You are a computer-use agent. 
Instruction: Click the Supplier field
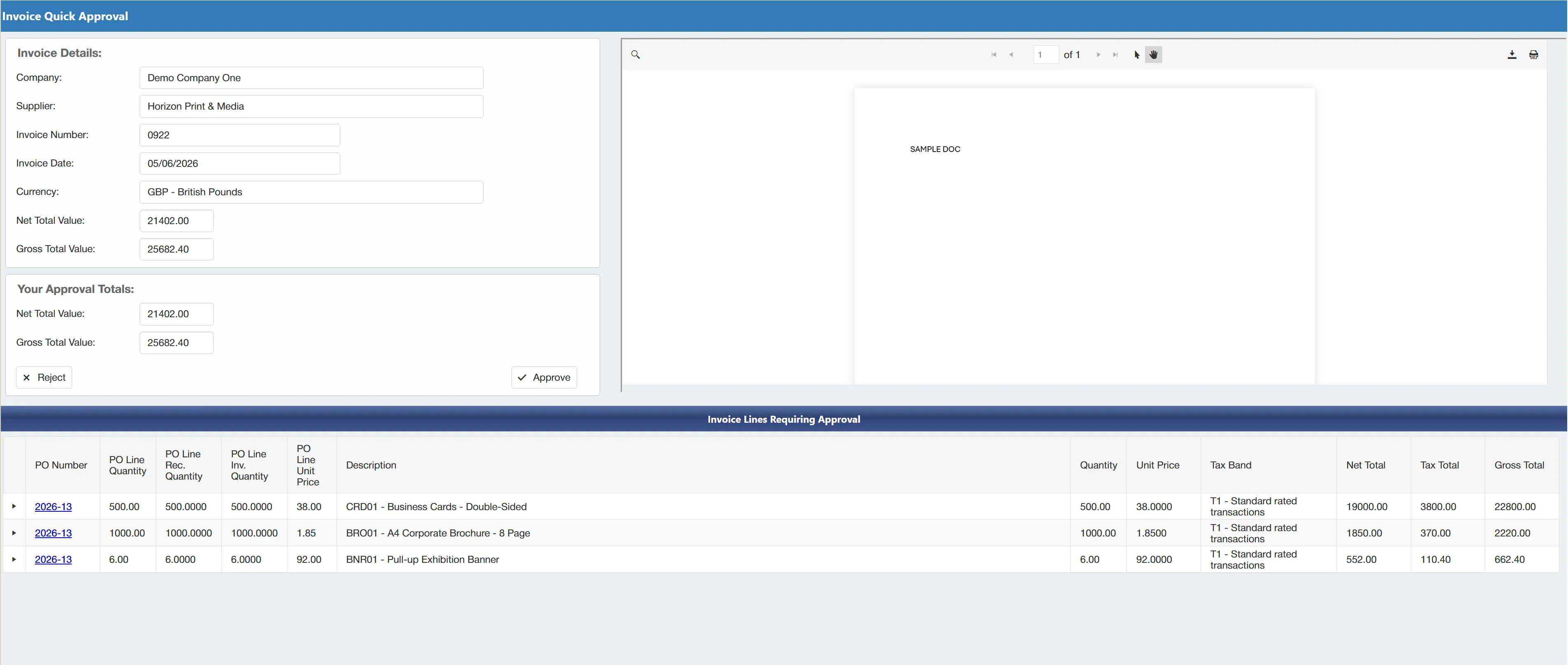click(x=311, y=107)
